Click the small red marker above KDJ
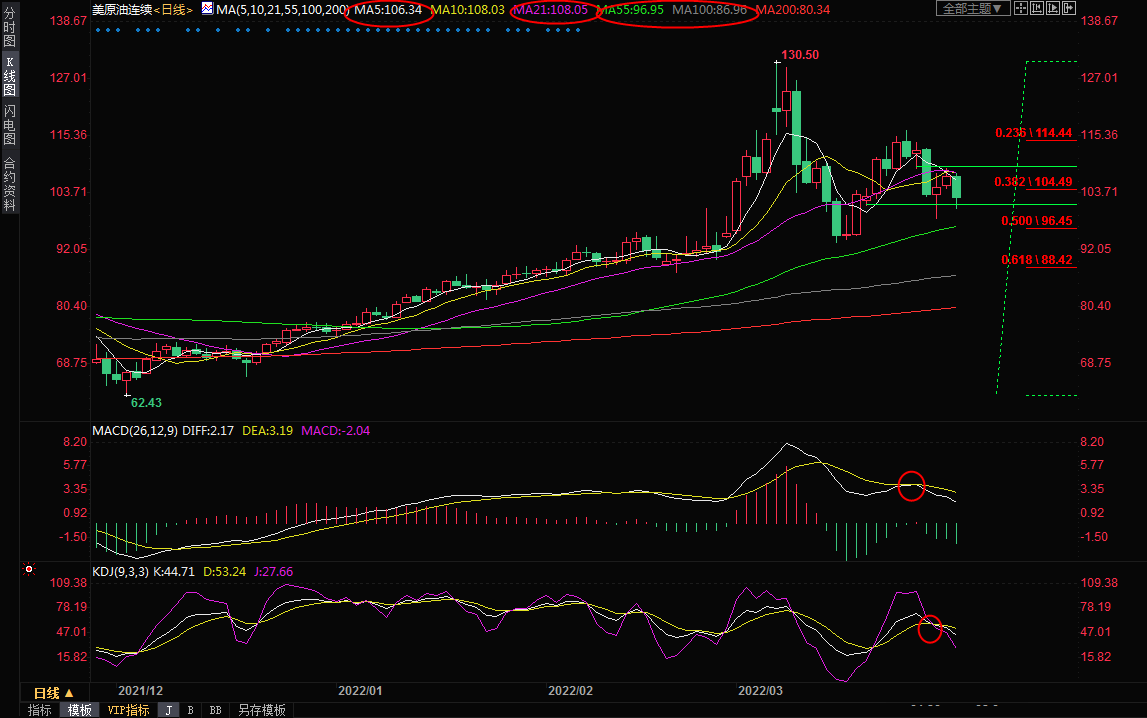 (29, 570)
